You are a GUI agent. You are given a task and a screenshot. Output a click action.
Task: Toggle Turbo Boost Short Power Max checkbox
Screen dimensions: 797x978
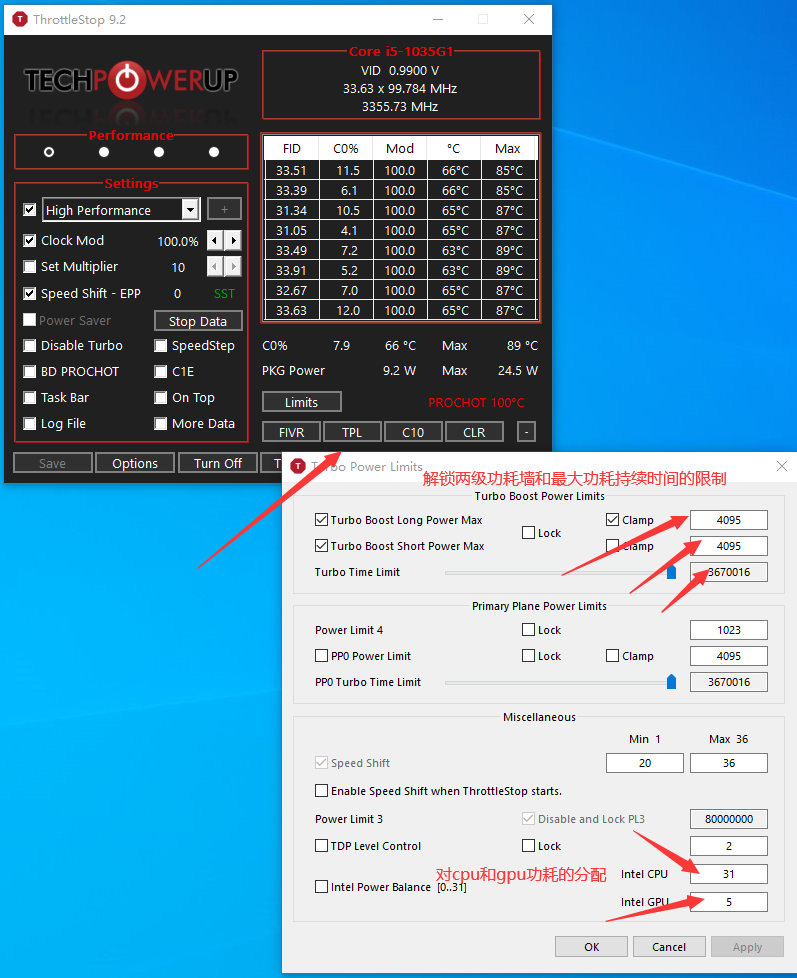[x=321, y=546]
